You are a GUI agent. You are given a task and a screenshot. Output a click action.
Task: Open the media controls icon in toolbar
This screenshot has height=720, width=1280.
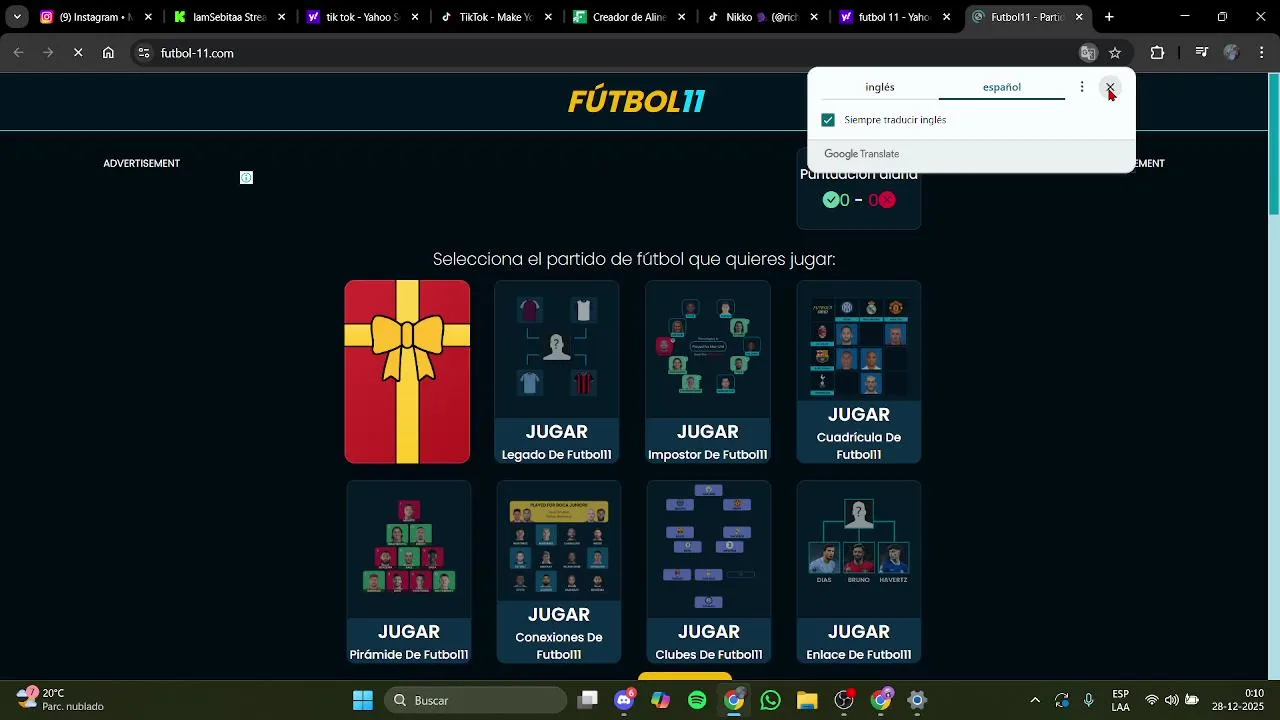click(1202, 53)
